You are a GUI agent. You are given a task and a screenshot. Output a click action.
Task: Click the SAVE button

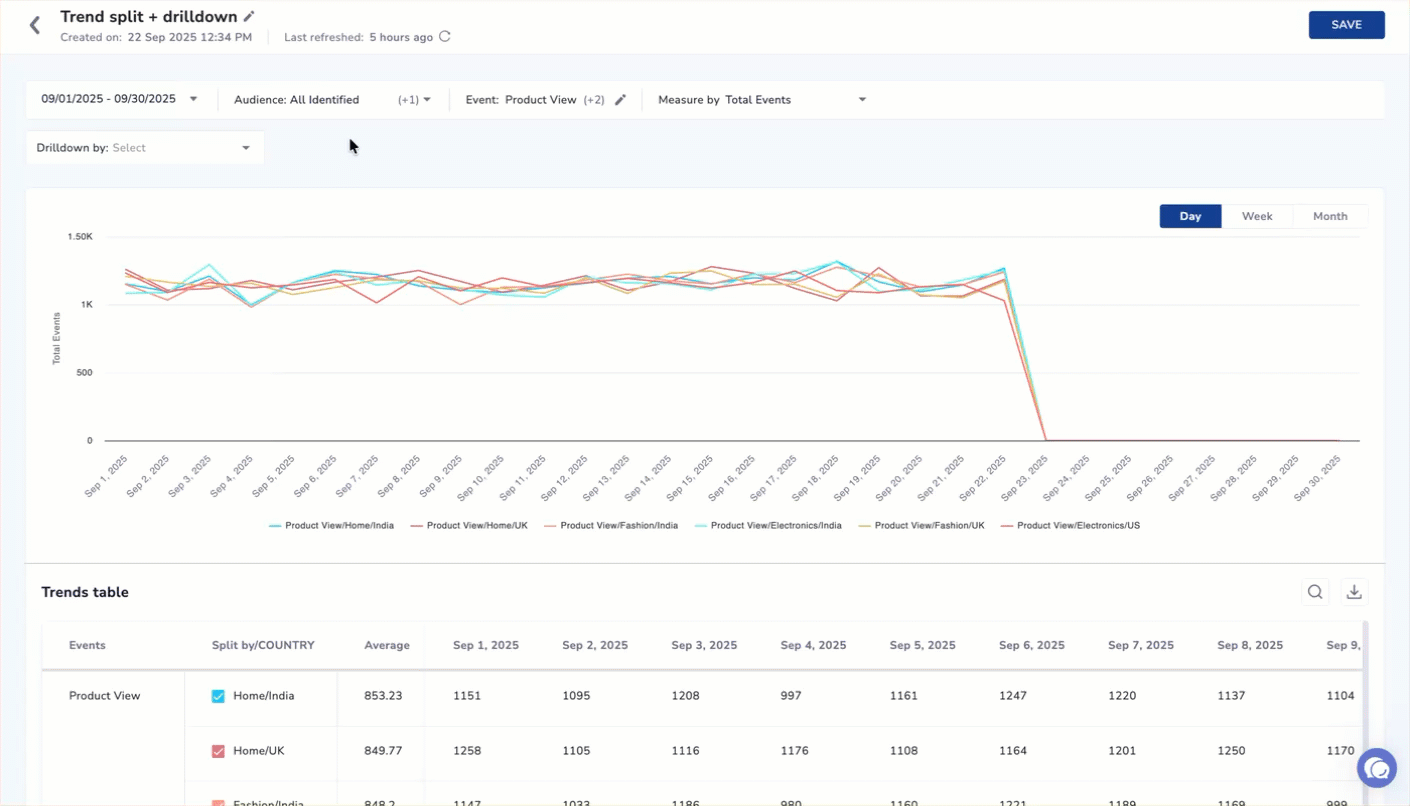click(x=1346, y=25)
